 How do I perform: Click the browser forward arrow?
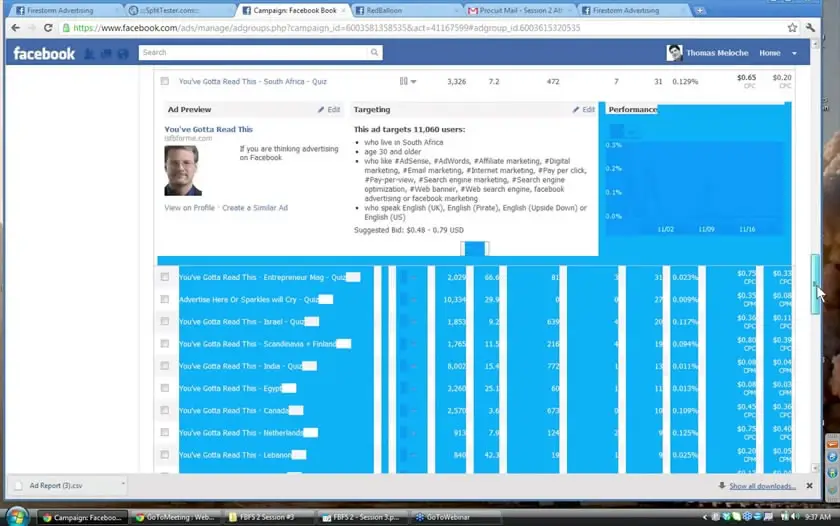pyautogui.click(x=32, y=28)
